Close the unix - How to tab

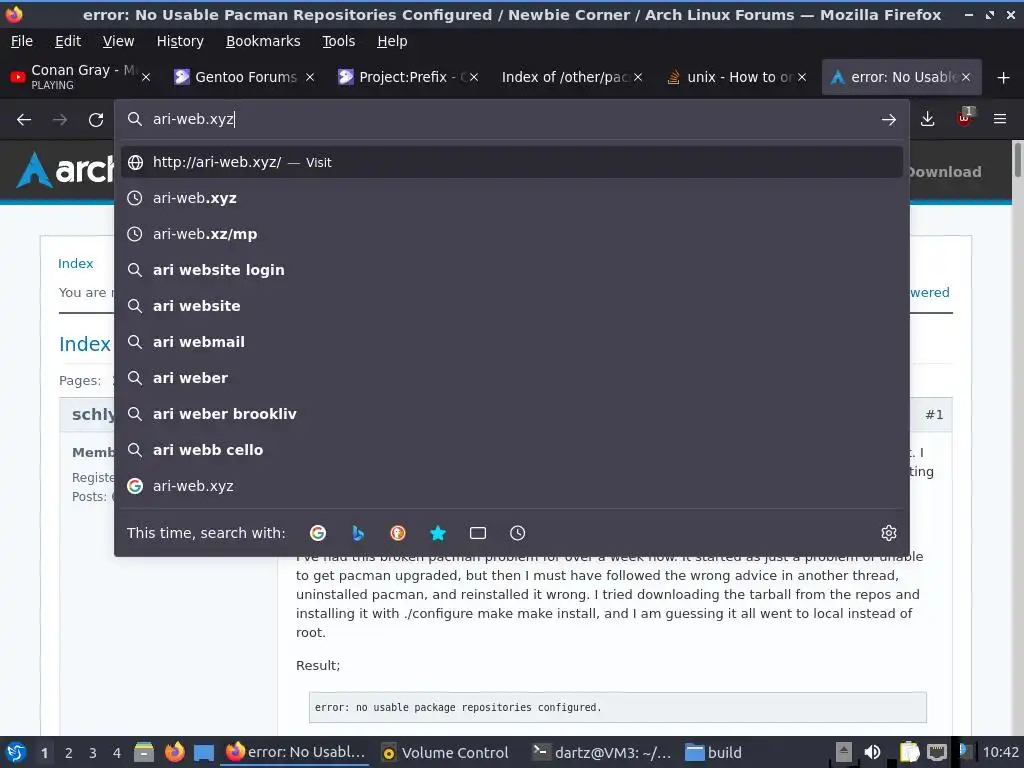click(x=802, y=77)
